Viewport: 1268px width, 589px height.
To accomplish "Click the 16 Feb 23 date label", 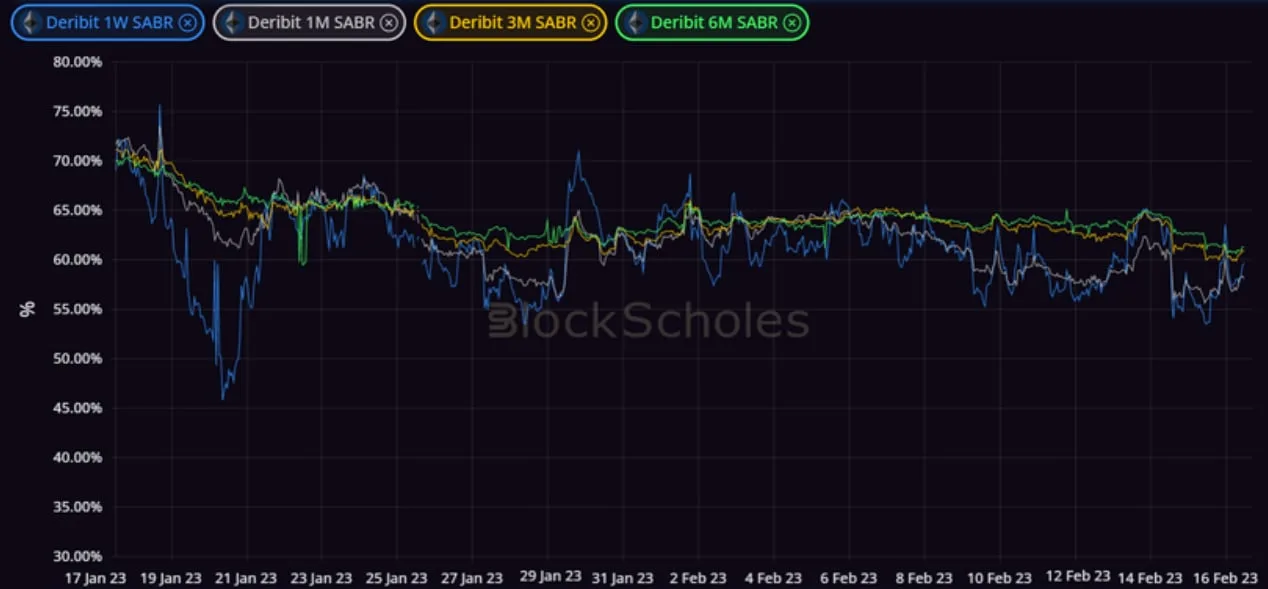I will click(x=1226, y=578).
